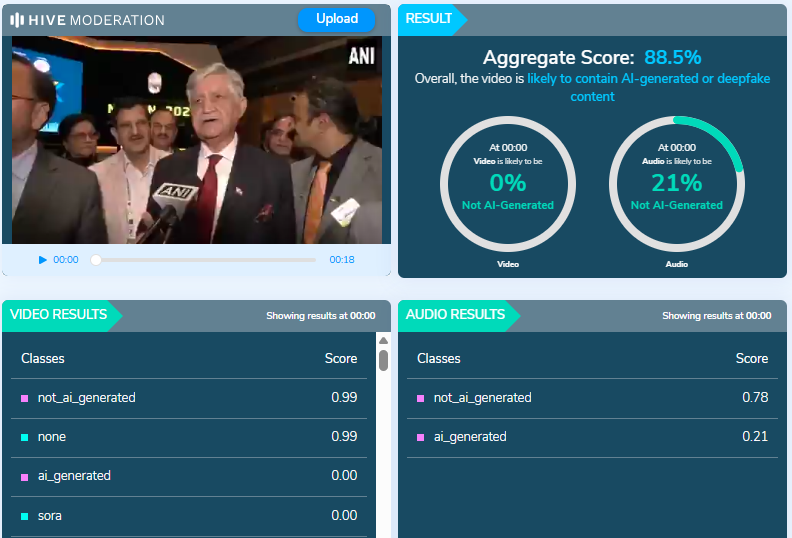Click pink marker beside video not_ai_generated class
Image resolution: width=792 pixels, height=538 pixels.
click(x=25, y=398)
